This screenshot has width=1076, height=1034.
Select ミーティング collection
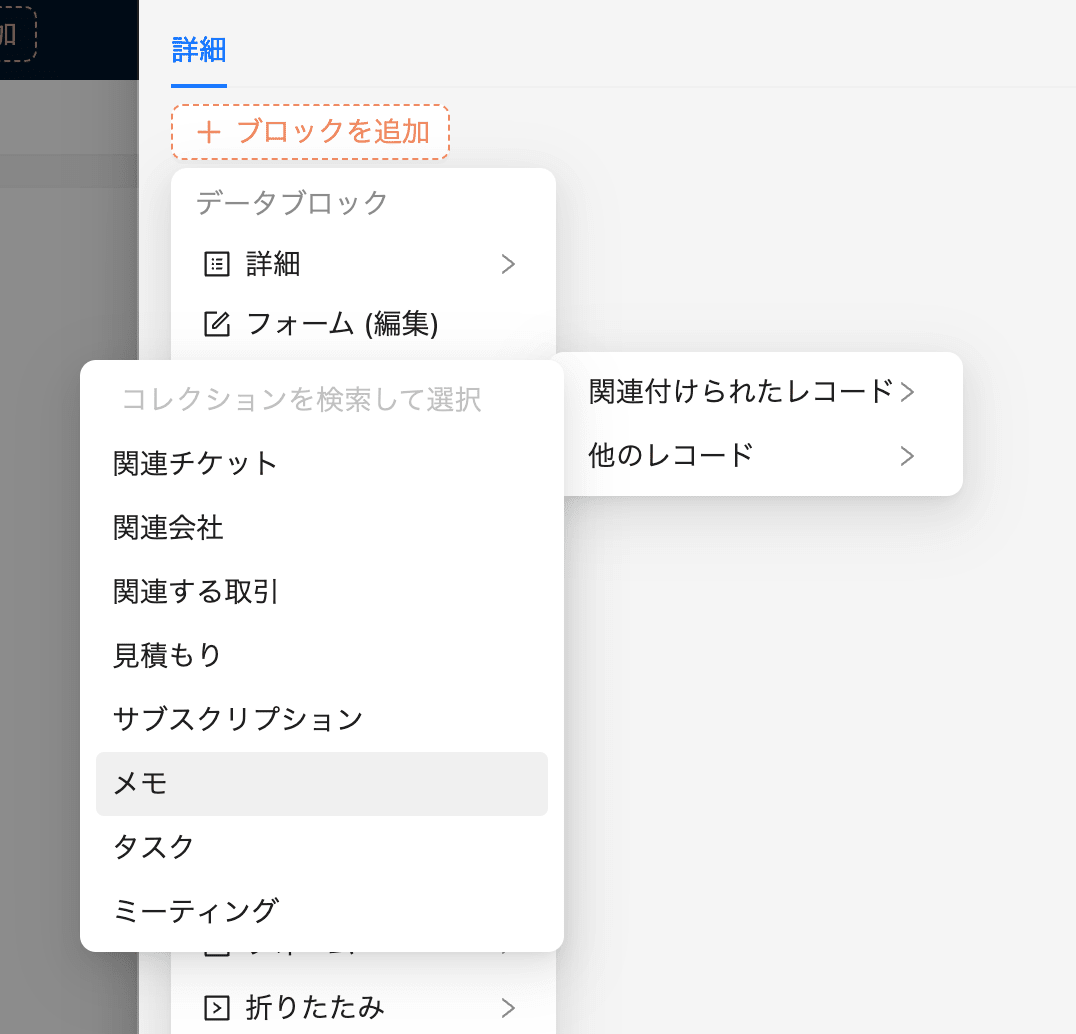point(321,911)
